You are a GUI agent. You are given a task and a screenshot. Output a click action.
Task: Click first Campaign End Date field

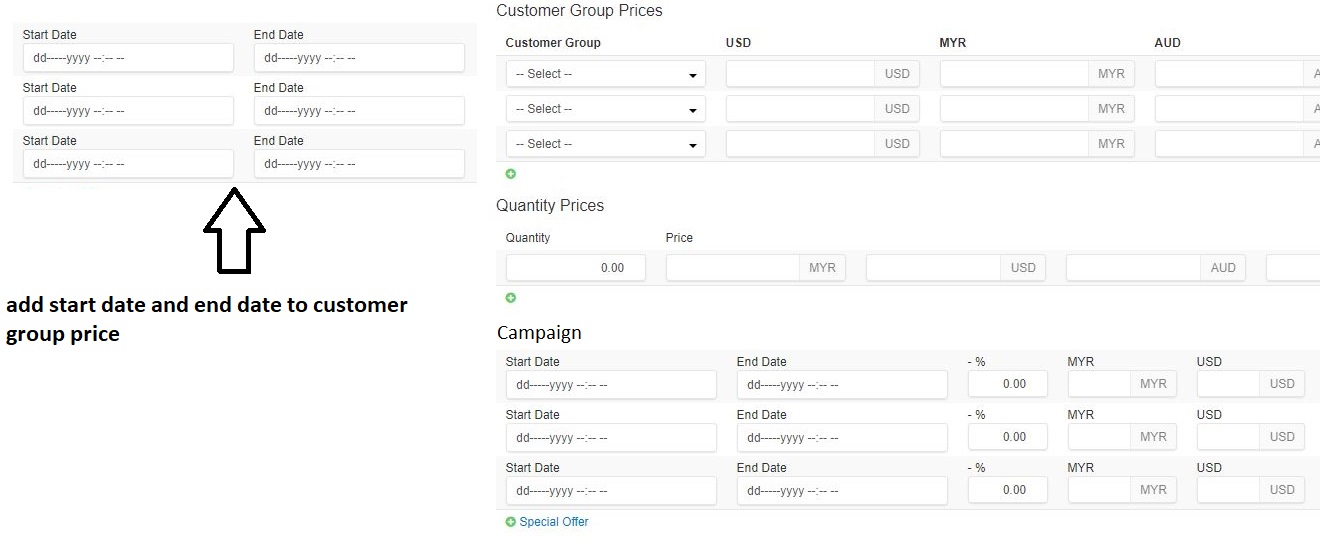pyautogui.click(x=842, y=385)
